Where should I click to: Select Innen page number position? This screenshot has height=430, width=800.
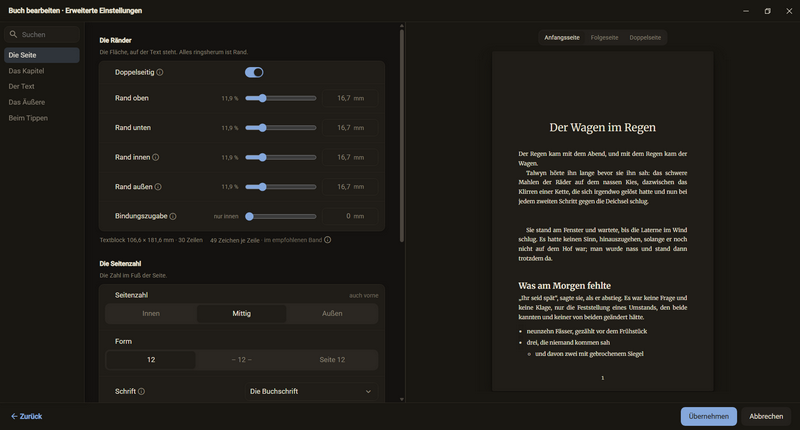(151, 314)
